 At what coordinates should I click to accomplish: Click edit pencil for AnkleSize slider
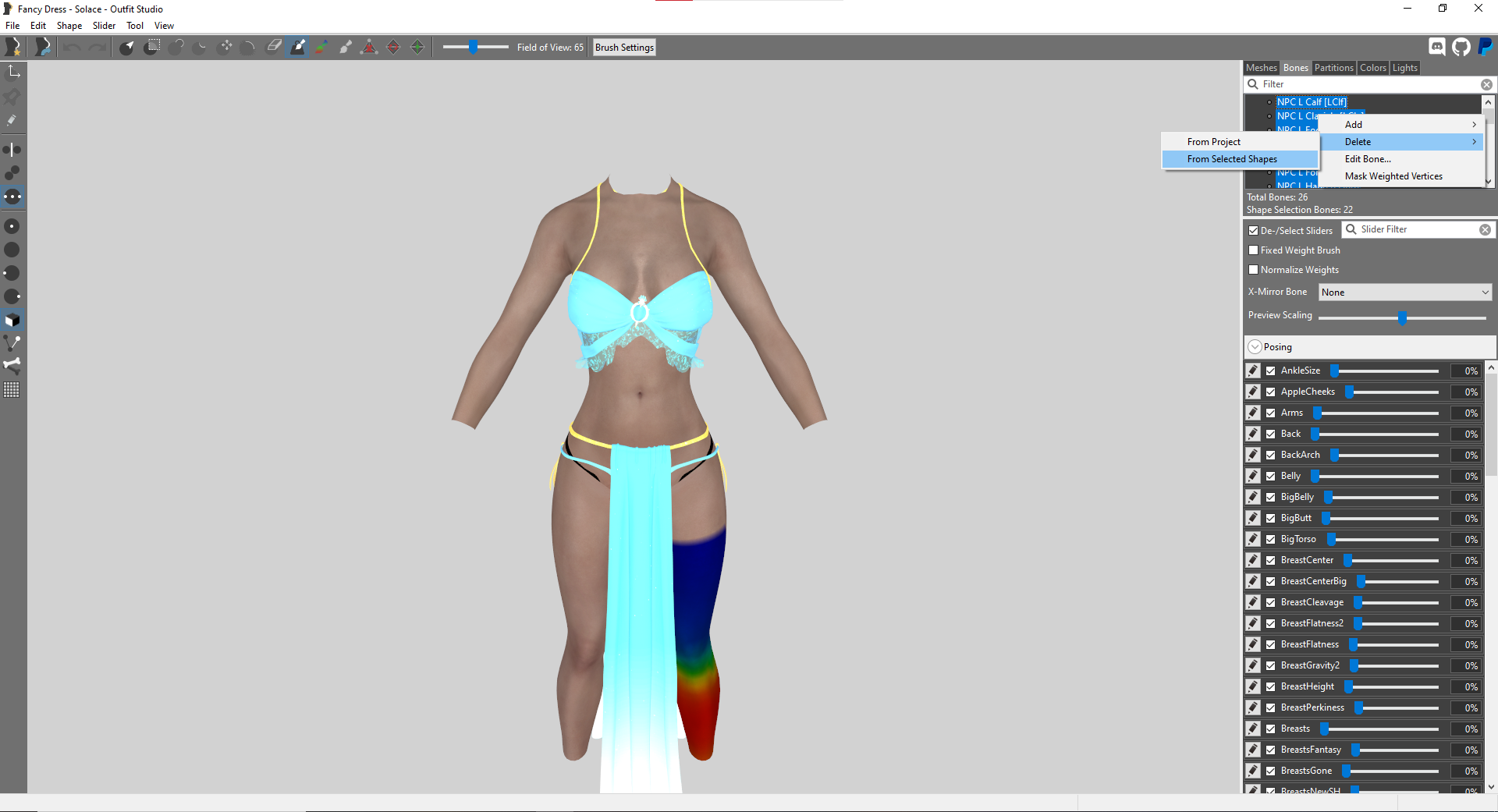click(x=1253, y=371)
